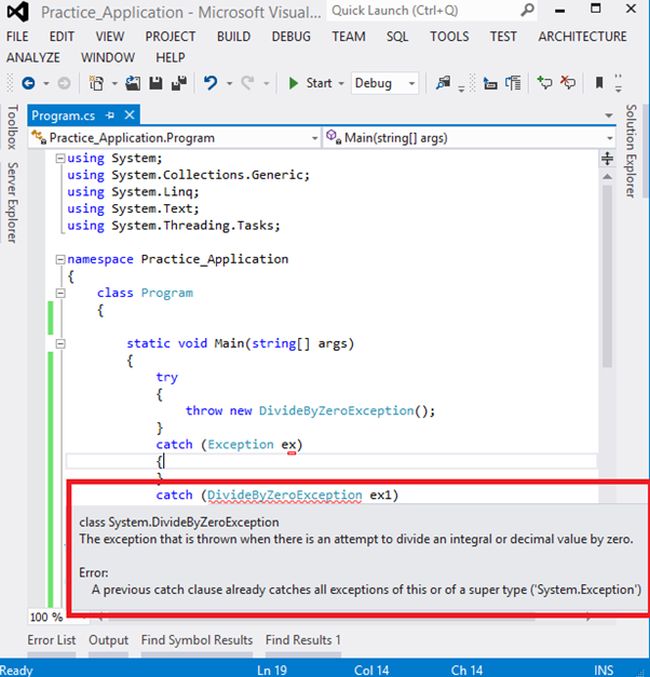Screen dimensions: 650x677
Task: Open the WINDOW menu
Action: (108, 57)
